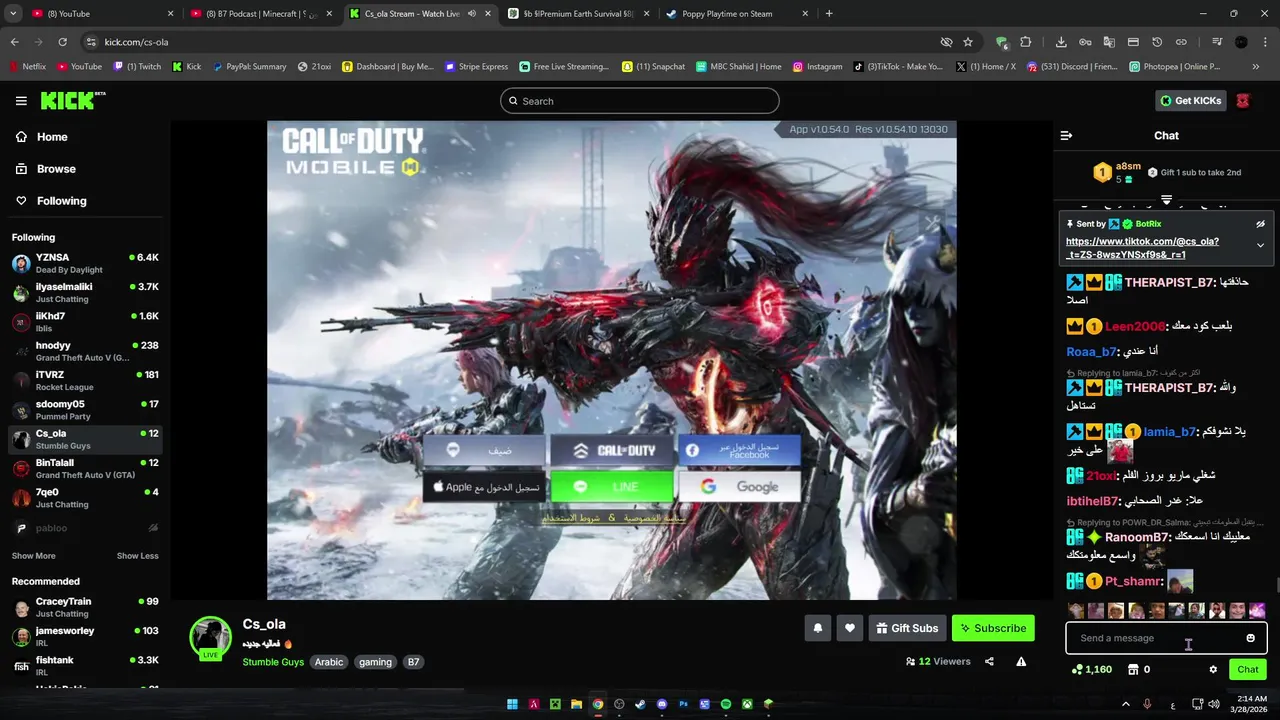Click the search box on Kick

(x=640, y=101)
